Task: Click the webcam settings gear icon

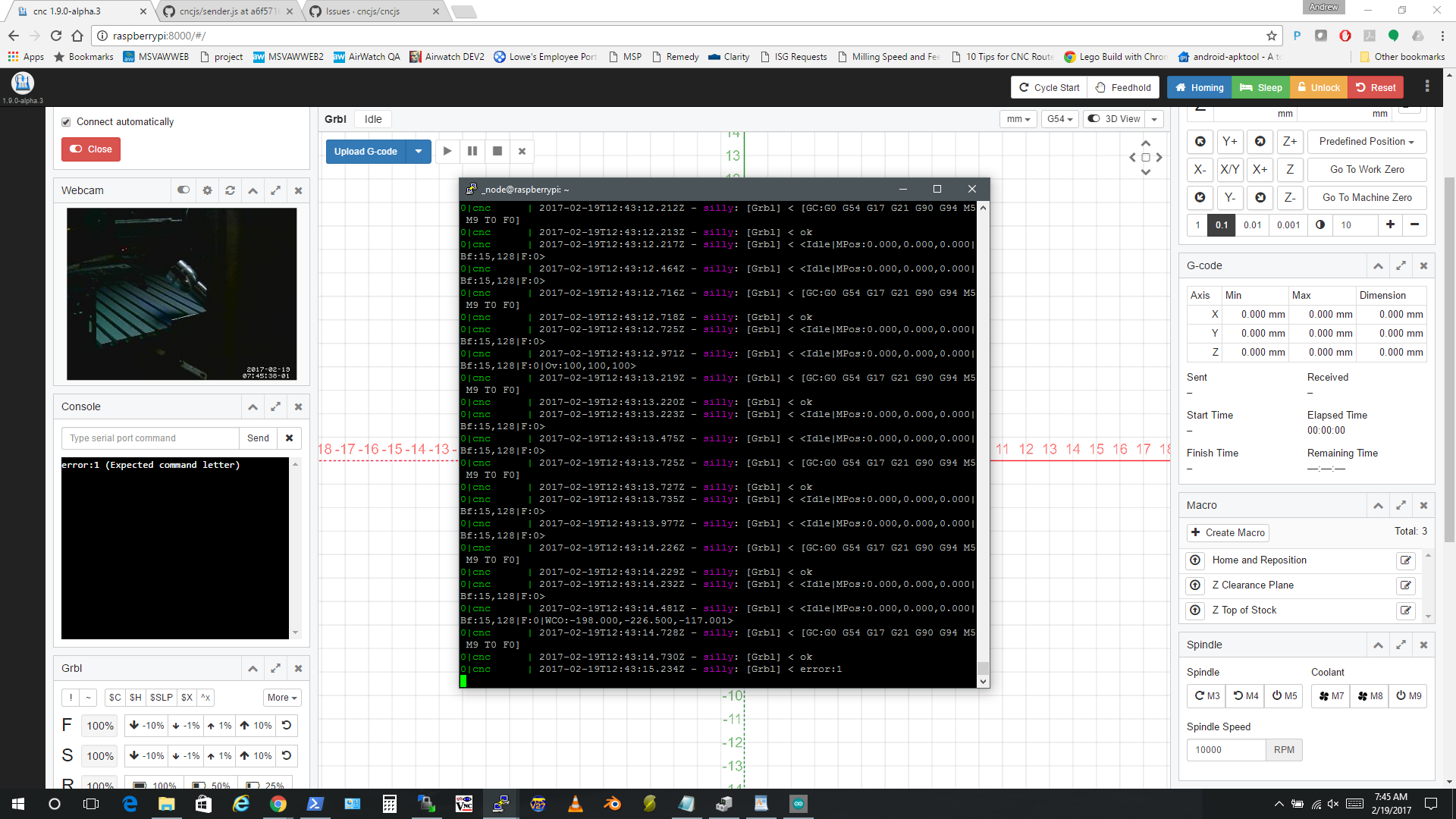Action: tap(207, 190)
